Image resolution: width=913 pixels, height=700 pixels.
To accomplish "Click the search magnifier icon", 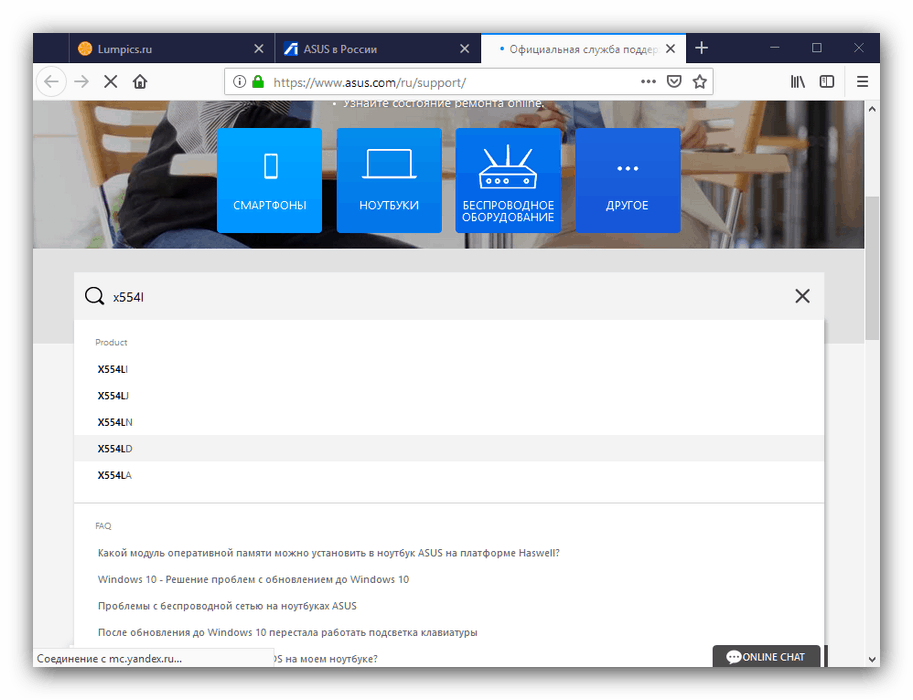I will tap(94, 296).
